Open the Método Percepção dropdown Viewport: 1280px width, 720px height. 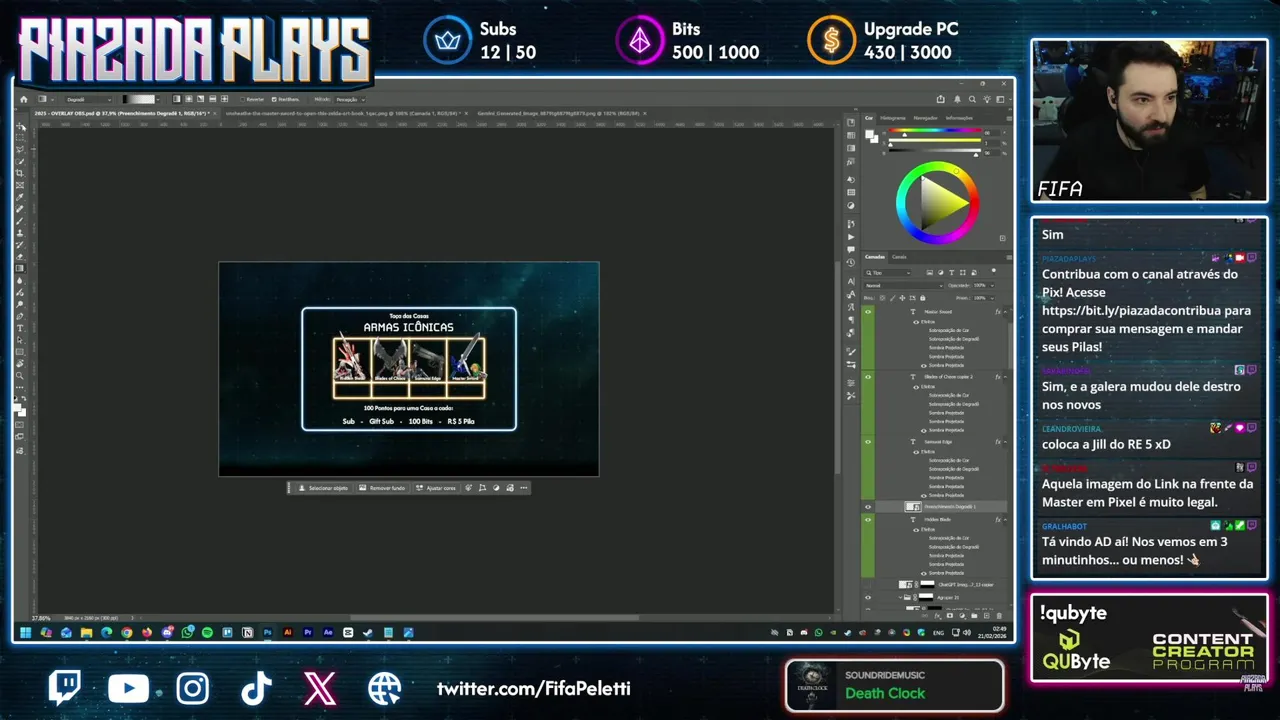[351, 99]
